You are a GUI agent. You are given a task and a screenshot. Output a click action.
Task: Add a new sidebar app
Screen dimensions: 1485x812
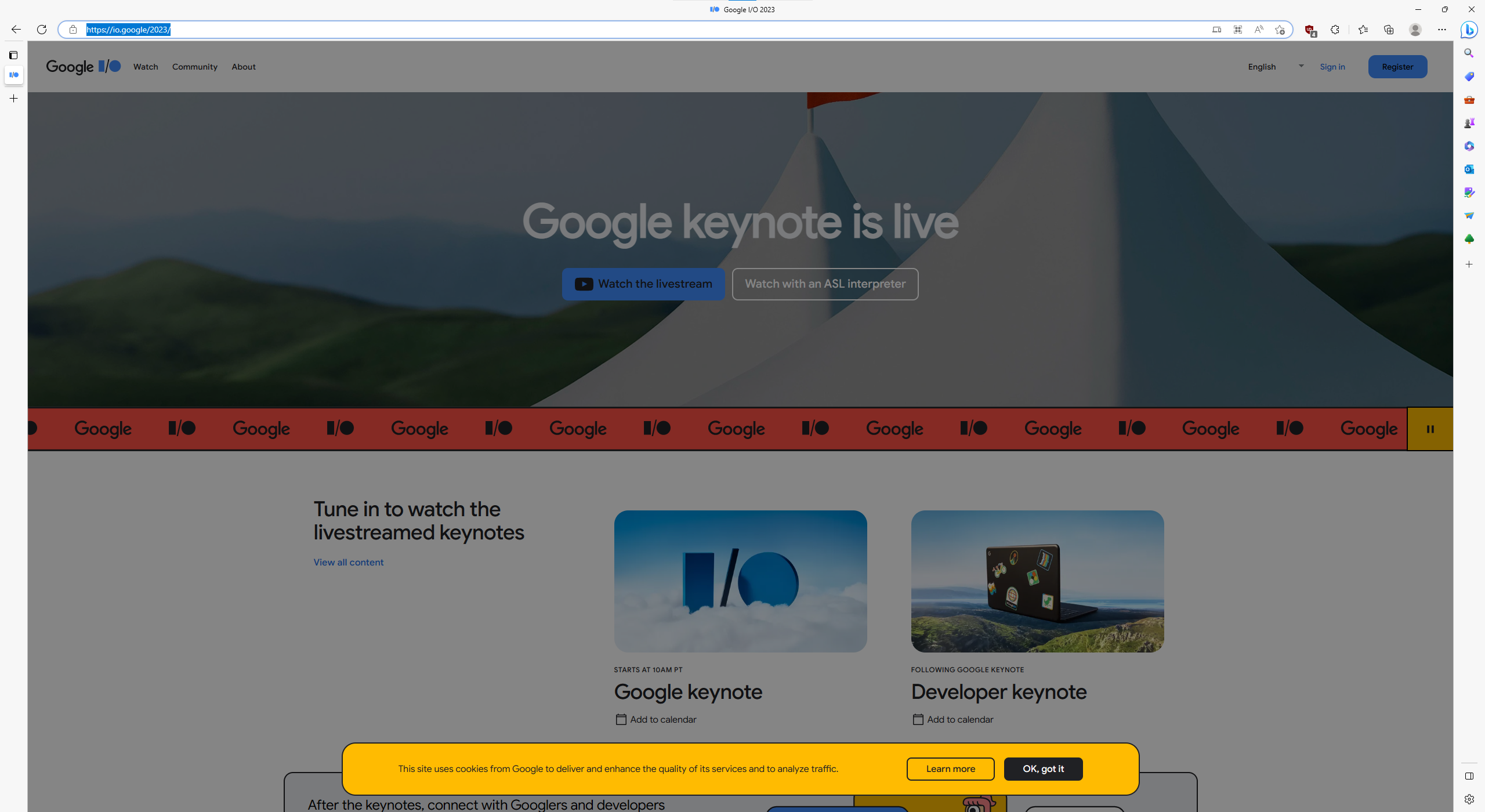(x=1469, y=264)
